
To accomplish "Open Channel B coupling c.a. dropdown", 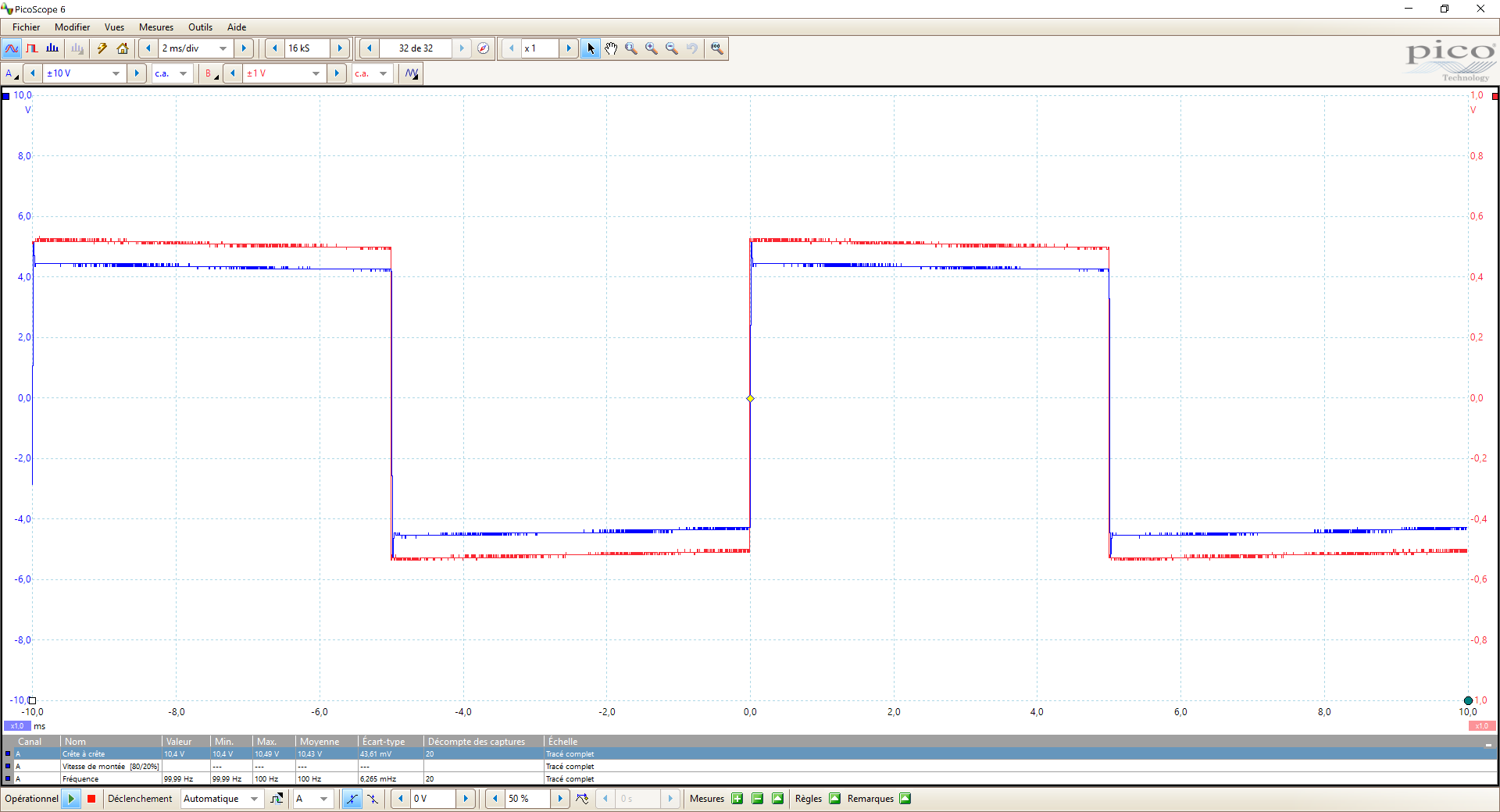I will [x=372, y=73].
